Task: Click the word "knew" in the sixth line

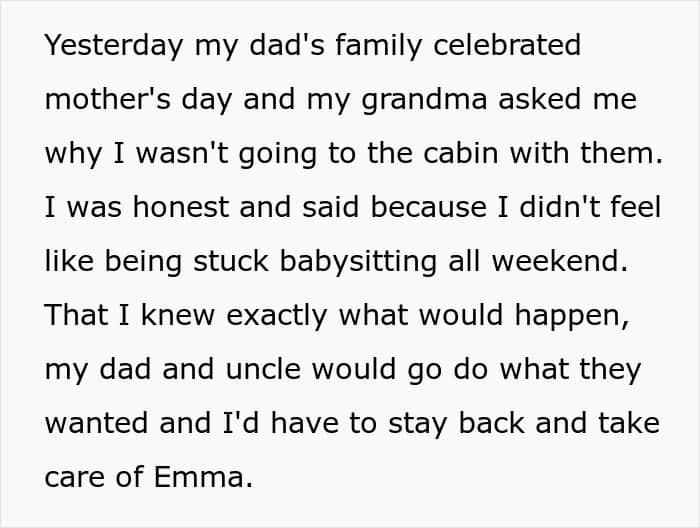Action: [178, 315]
